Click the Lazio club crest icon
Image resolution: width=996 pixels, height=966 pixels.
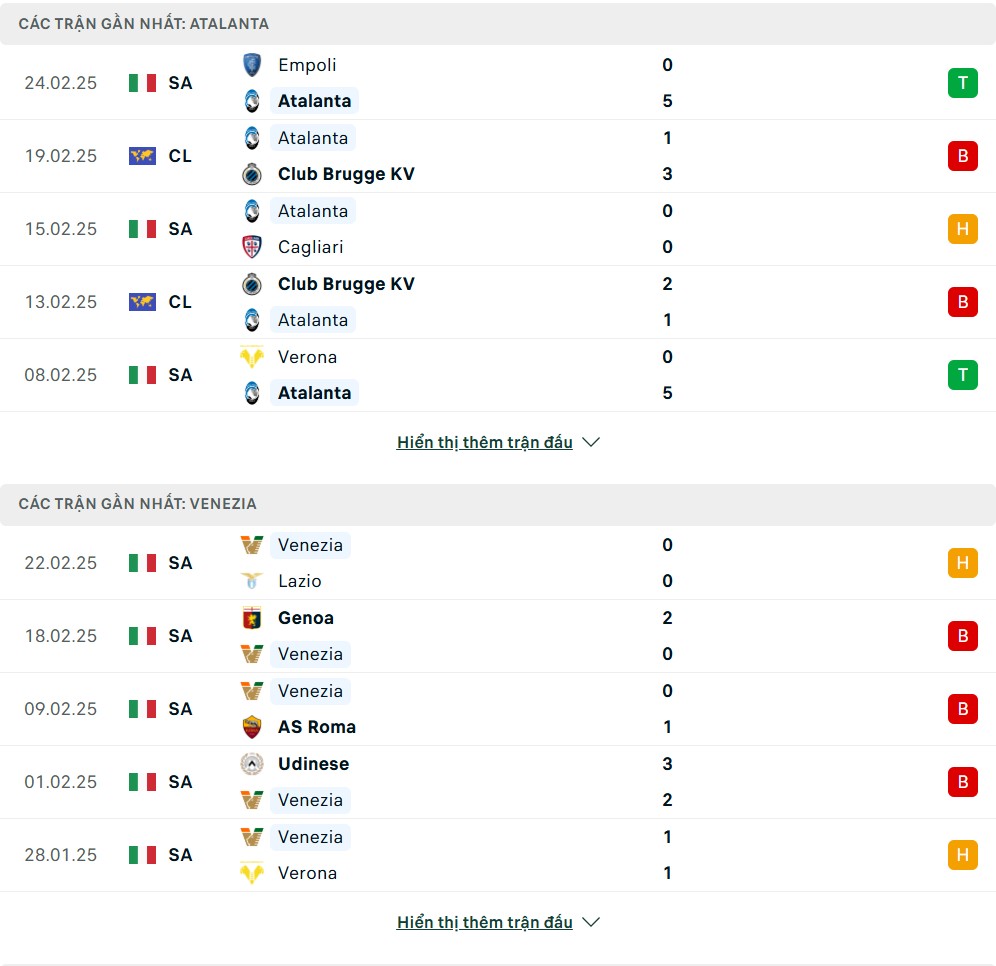[x=252, y=581]
